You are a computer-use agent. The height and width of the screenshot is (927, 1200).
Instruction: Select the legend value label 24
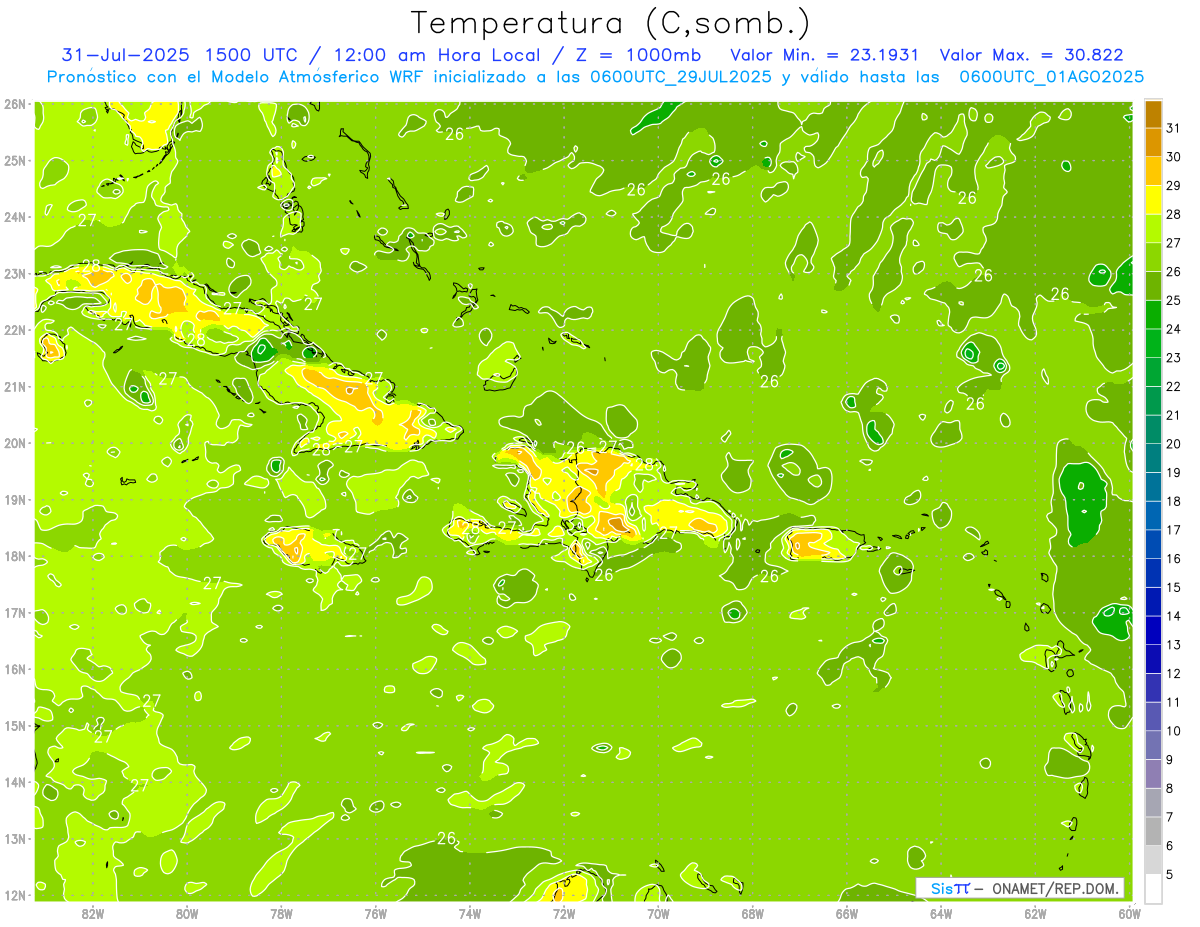pyautogui.click(x=1172, y=329)
